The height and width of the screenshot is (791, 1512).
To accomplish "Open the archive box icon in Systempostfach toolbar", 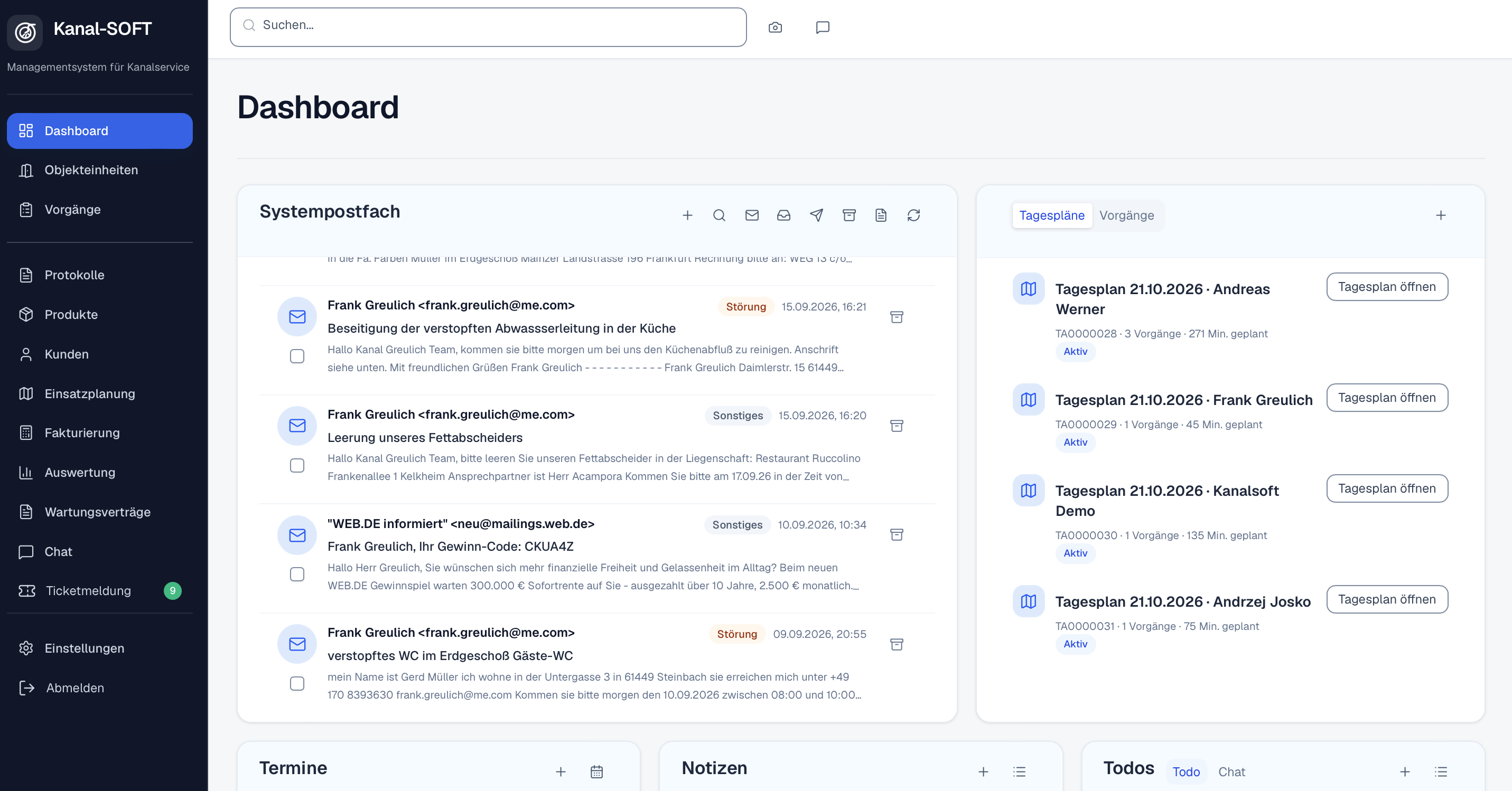I will pos(849,215).
